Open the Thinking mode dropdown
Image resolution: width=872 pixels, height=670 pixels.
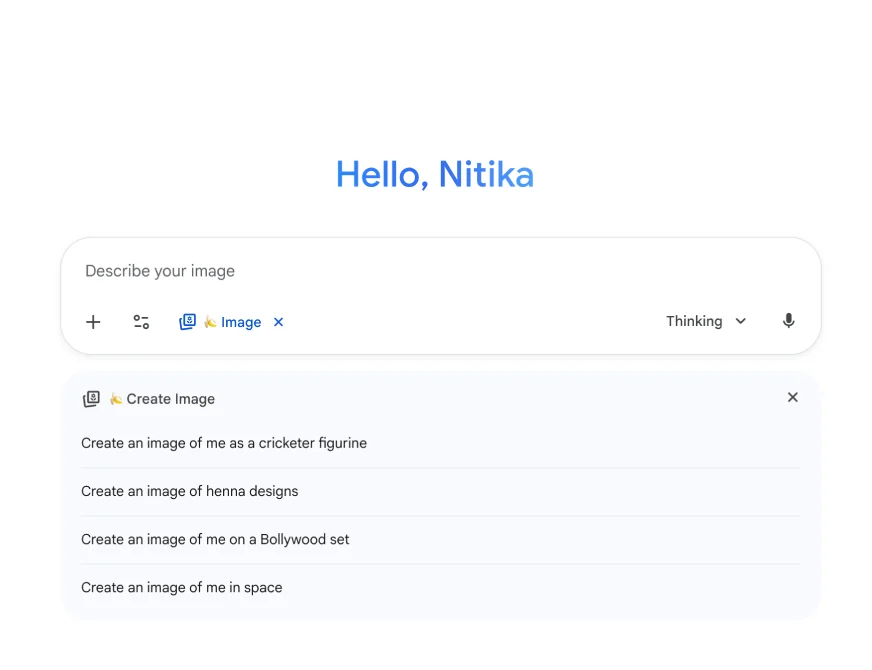click(x=706, y=321)
